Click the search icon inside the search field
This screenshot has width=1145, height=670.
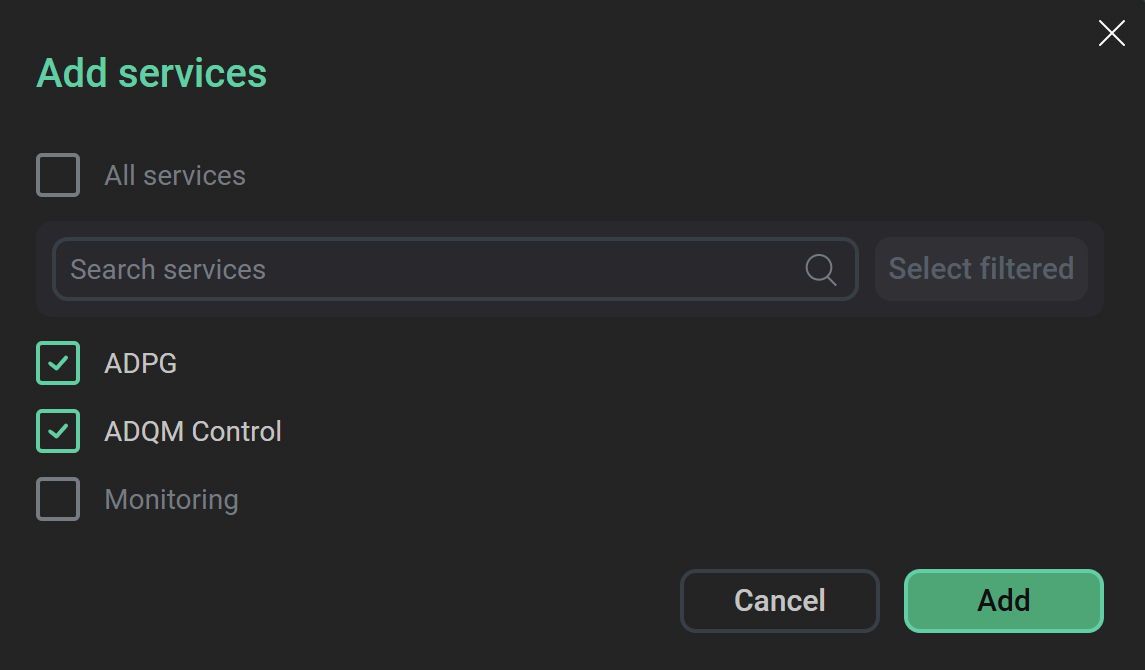[x=820, y=268]
